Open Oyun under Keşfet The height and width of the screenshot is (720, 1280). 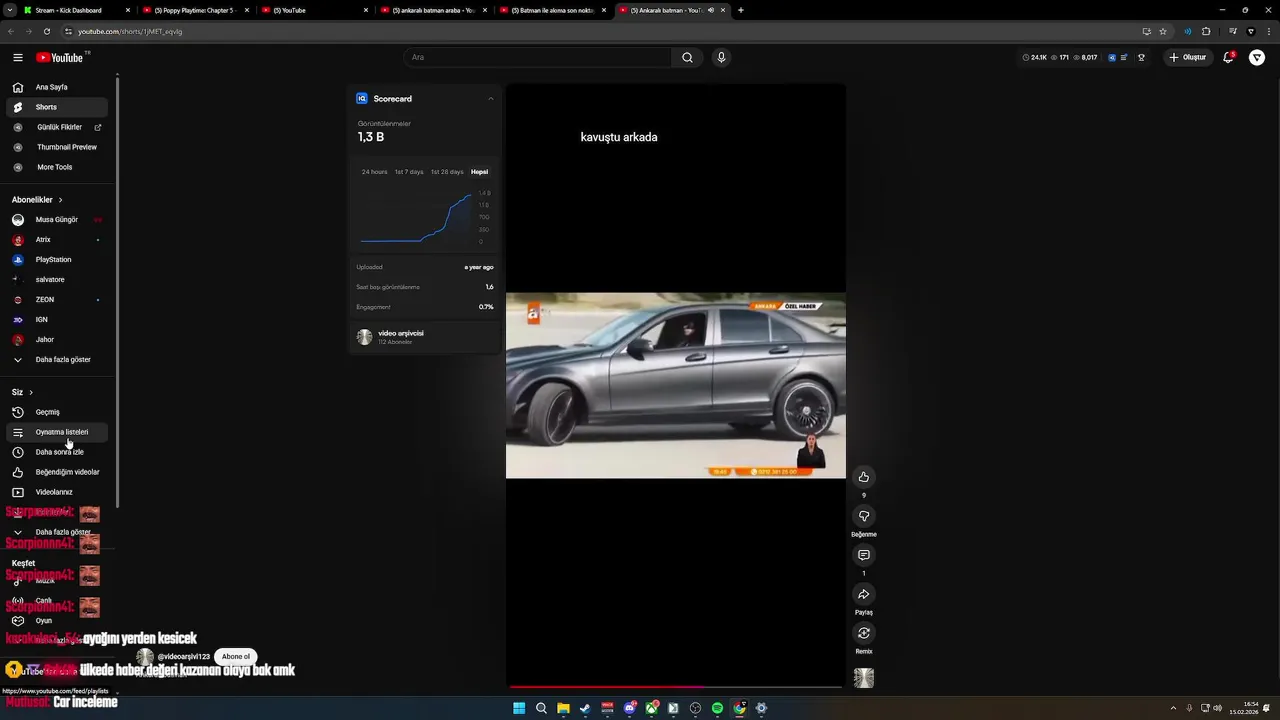(x=57, y=620)
